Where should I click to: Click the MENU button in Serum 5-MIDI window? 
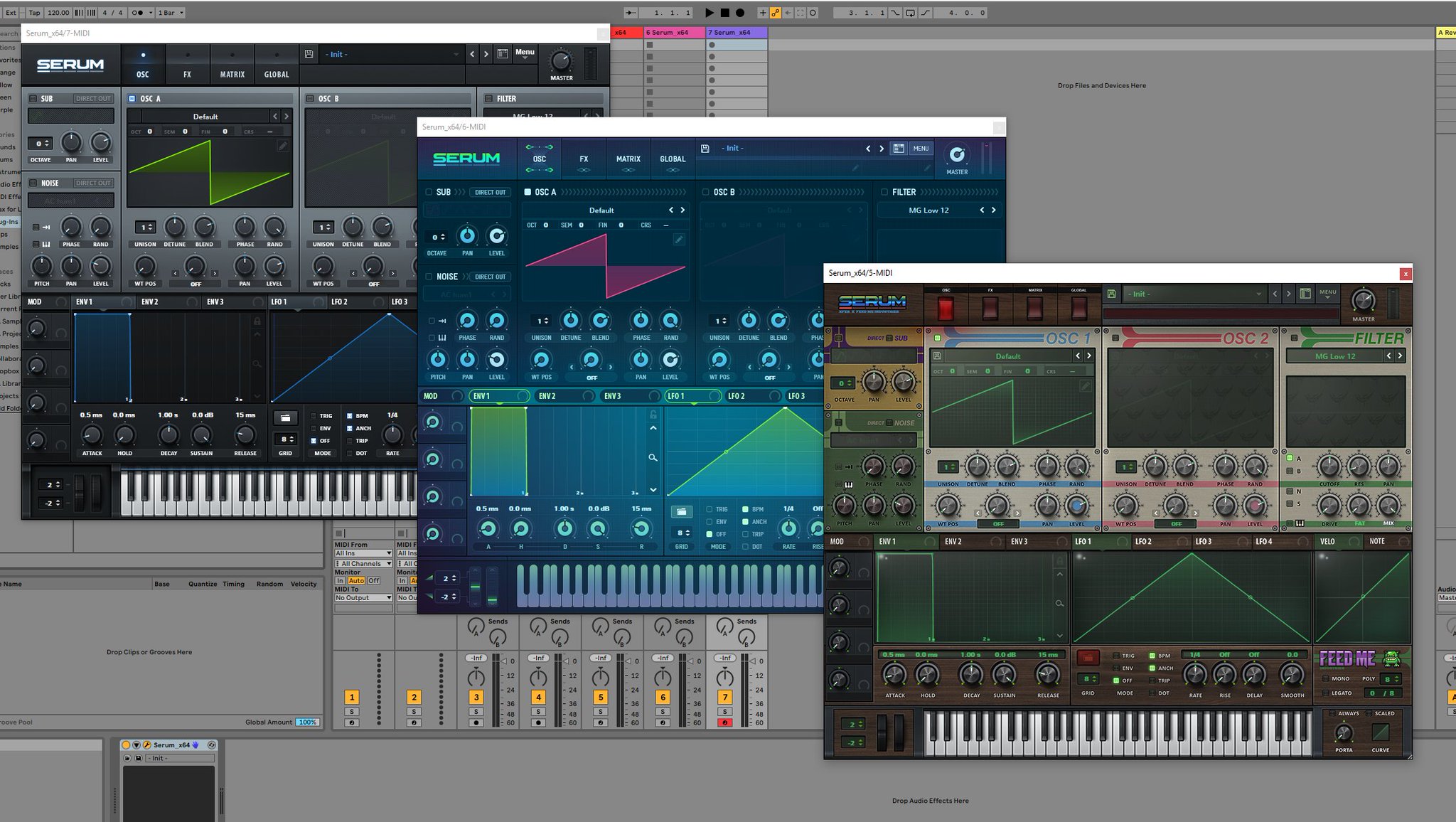click(x=1327, y=292)
